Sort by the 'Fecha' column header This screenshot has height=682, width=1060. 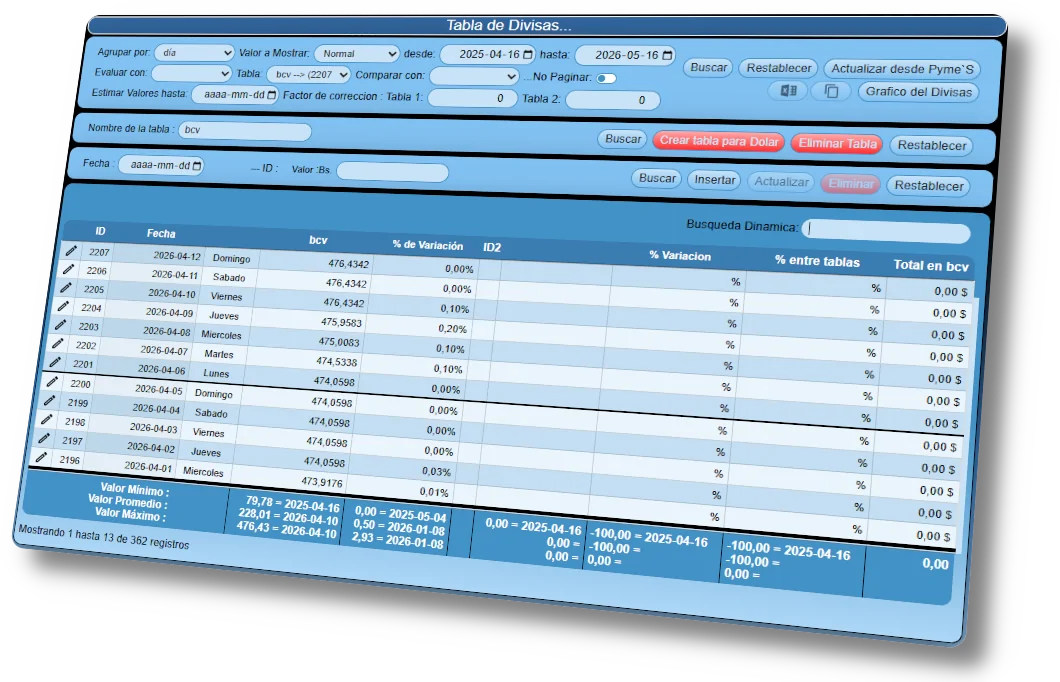[161, 233]
